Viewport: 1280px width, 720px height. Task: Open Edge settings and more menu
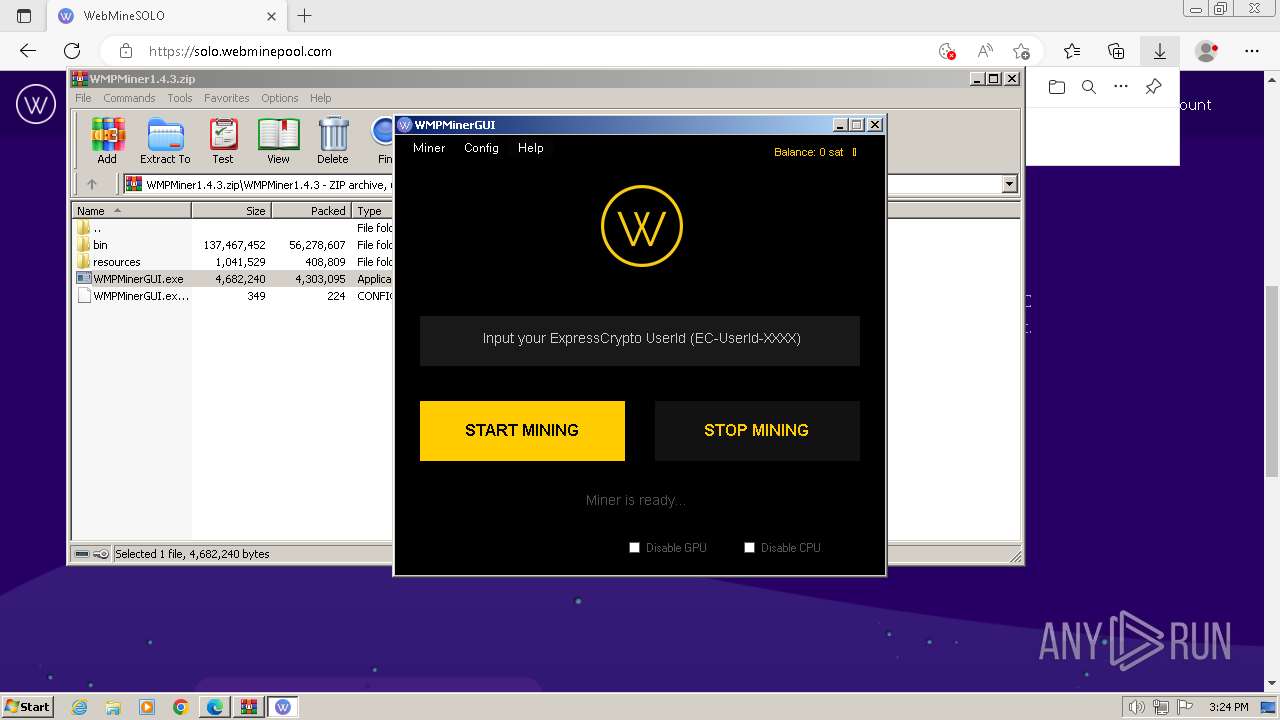[x=1252, y=51]
